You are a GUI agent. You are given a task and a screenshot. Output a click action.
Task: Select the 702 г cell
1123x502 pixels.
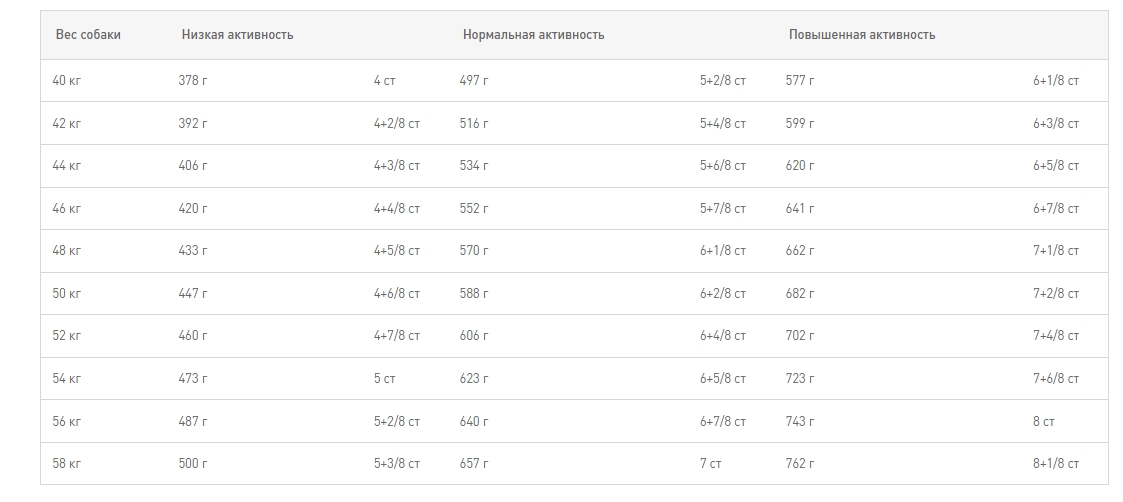[800, 336]
